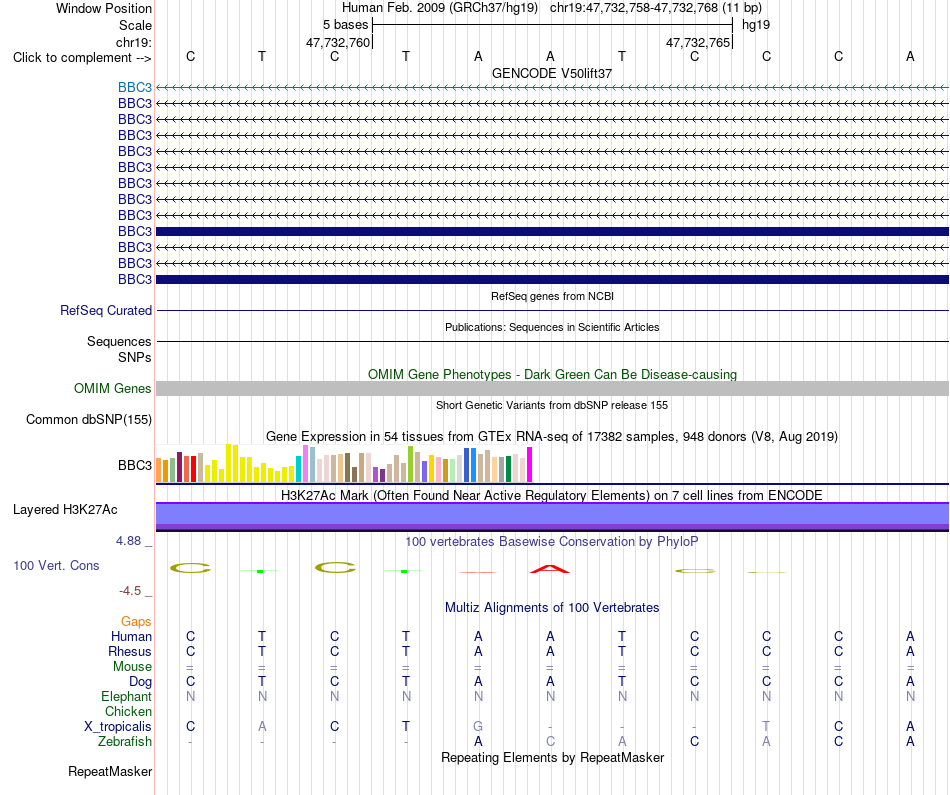Screen dimensions: 950x795
Task: Click the 'H3K27Ac Mark' ENCODE track title
Action: pos(552,496)
